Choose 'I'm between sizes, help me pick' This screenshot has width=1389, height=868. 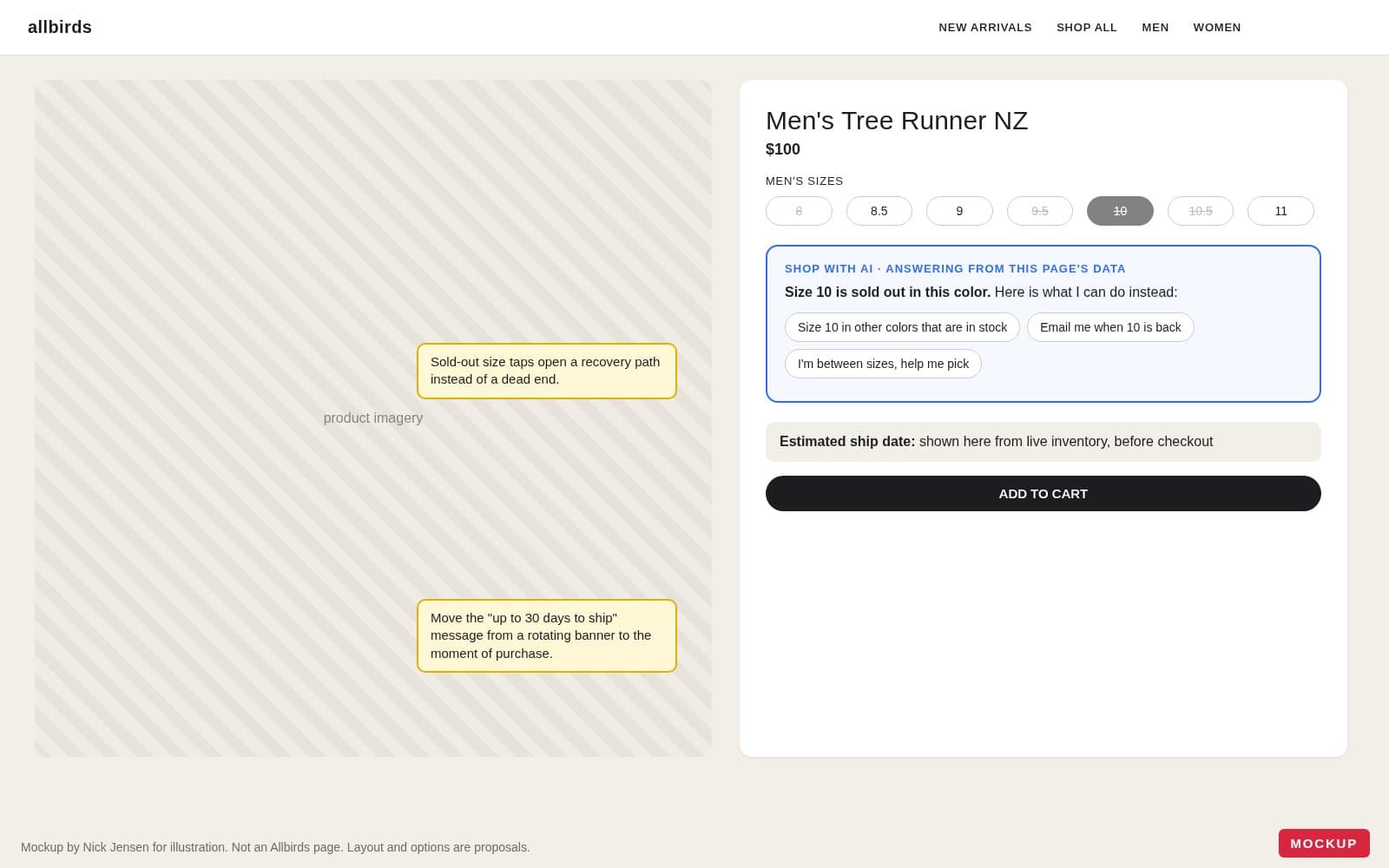click(x=883, y=364)
